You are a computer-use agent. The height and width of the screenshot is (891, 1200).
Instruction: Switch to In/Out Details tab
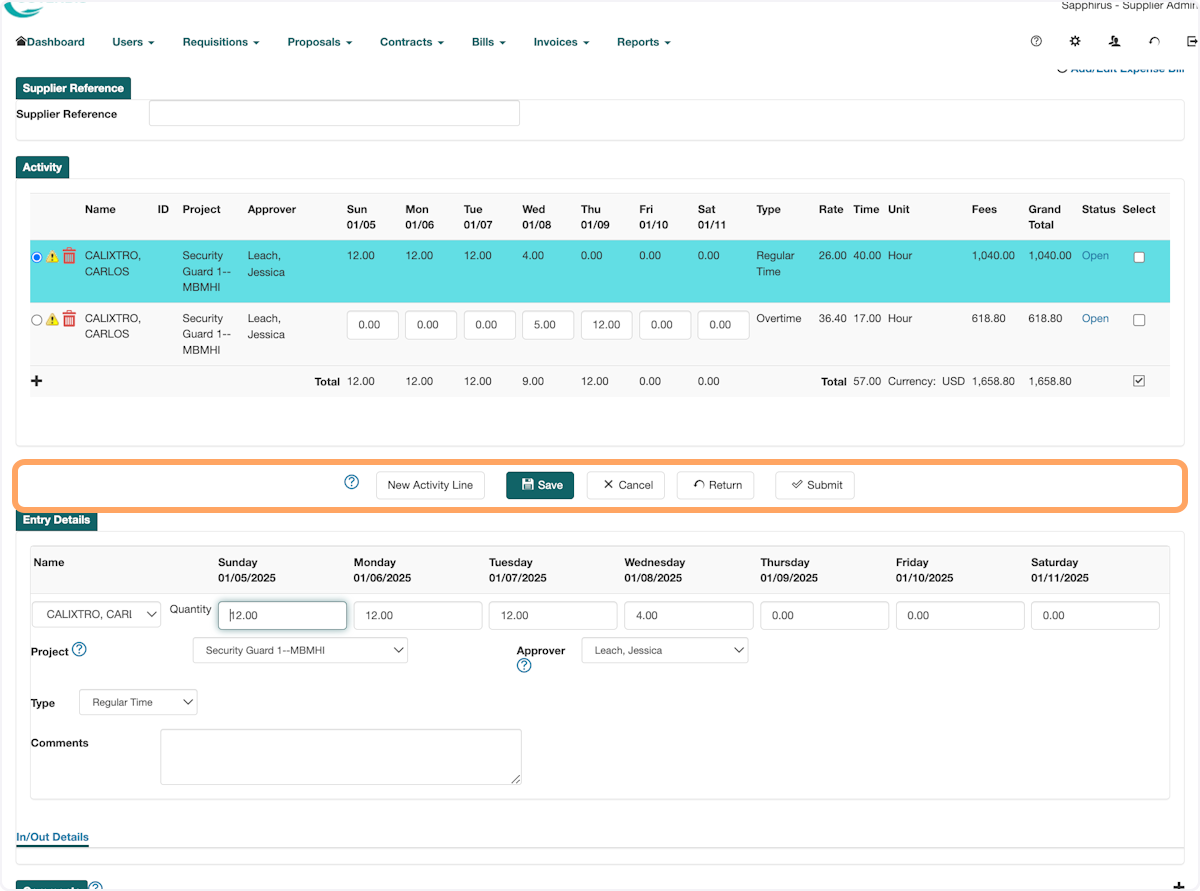[x=52, y=837]
